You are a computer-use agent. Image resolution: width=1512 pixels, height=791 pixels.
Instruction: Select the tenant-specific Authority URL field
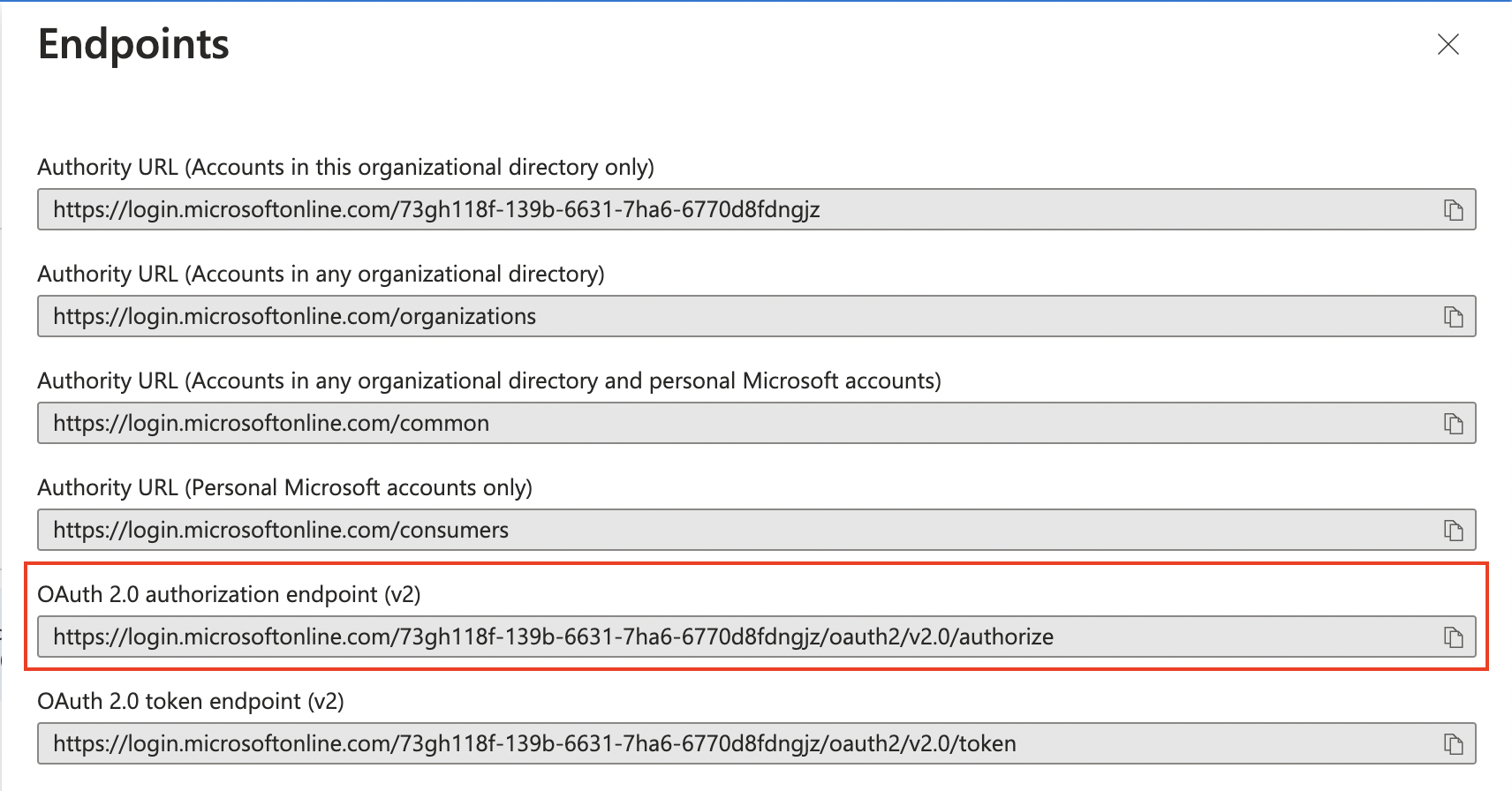tap(756, 210)
